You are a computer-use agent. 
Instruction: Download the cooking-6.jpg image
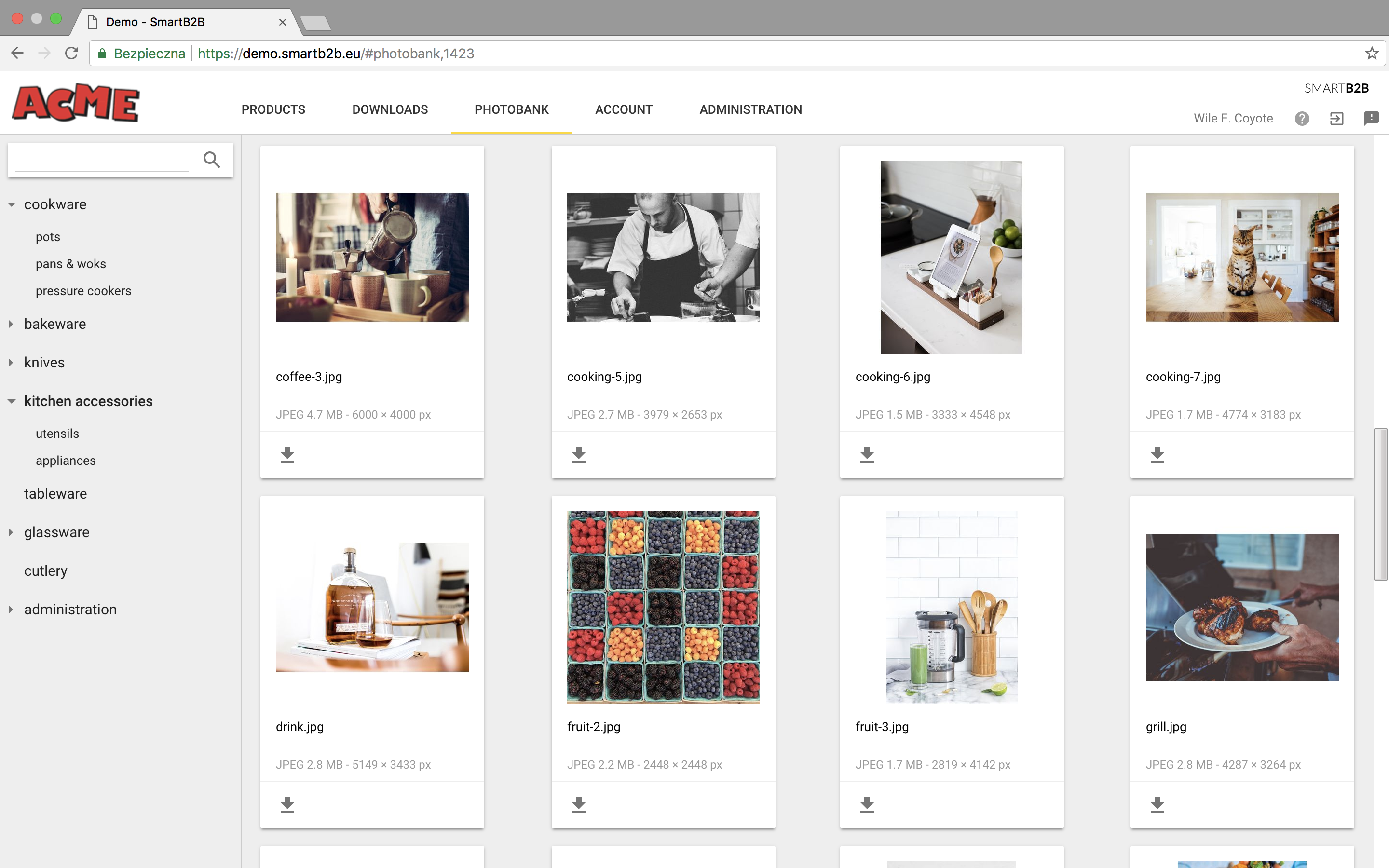tap(867, 454)
